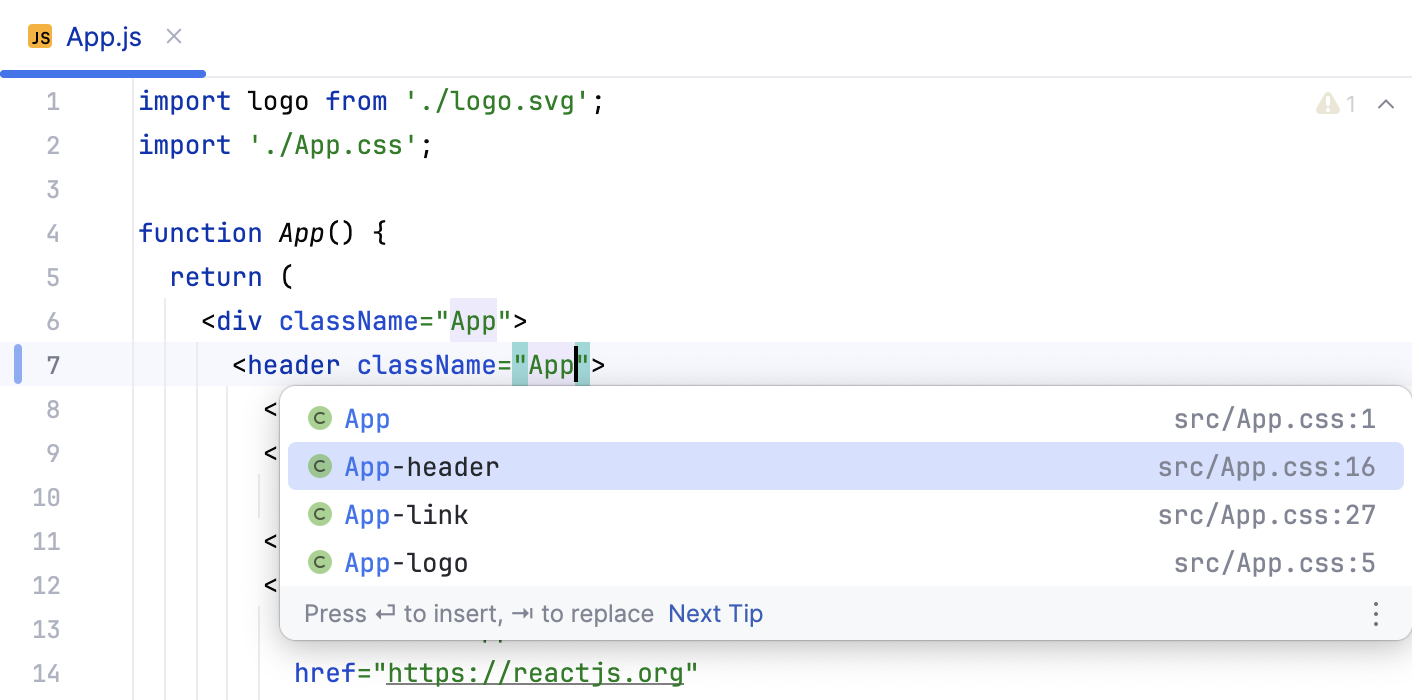Click the CSS class icon beside "App-link"

[x=320, y=514]
